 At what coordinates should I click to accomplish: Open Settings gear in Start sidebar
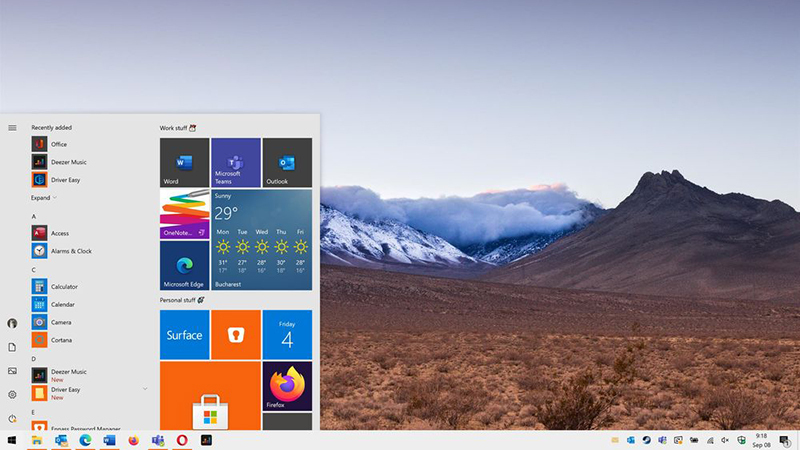[x=12, y=394]
